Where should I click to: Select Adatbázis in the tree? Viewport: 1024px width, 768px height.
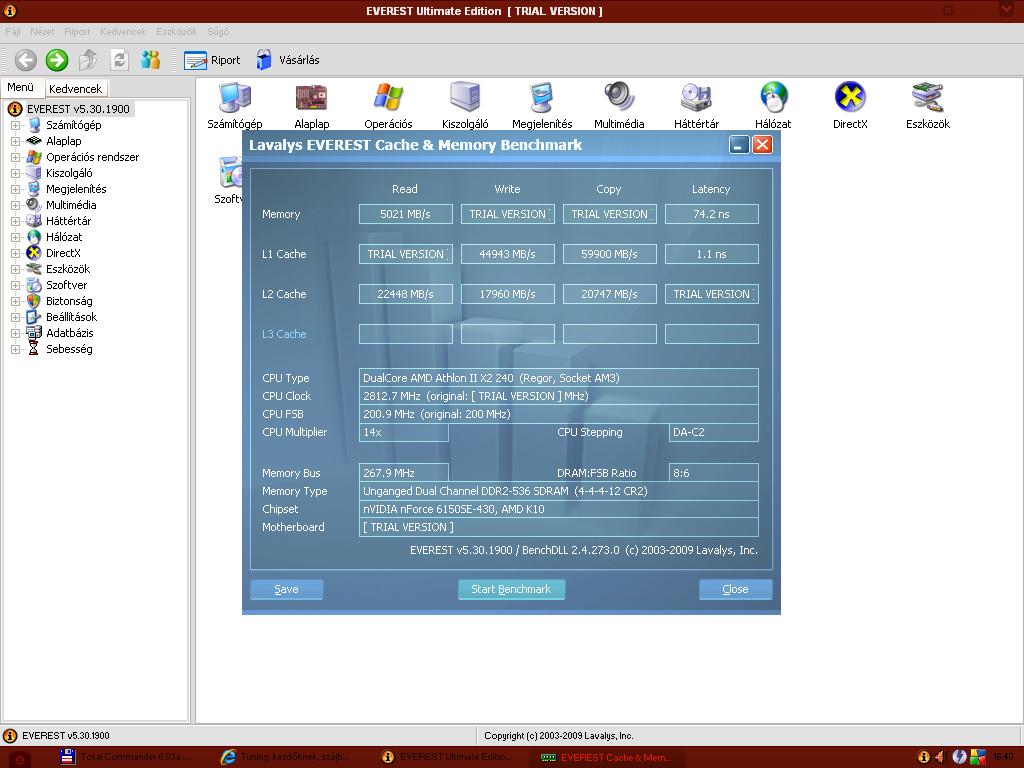pos(69,333)
